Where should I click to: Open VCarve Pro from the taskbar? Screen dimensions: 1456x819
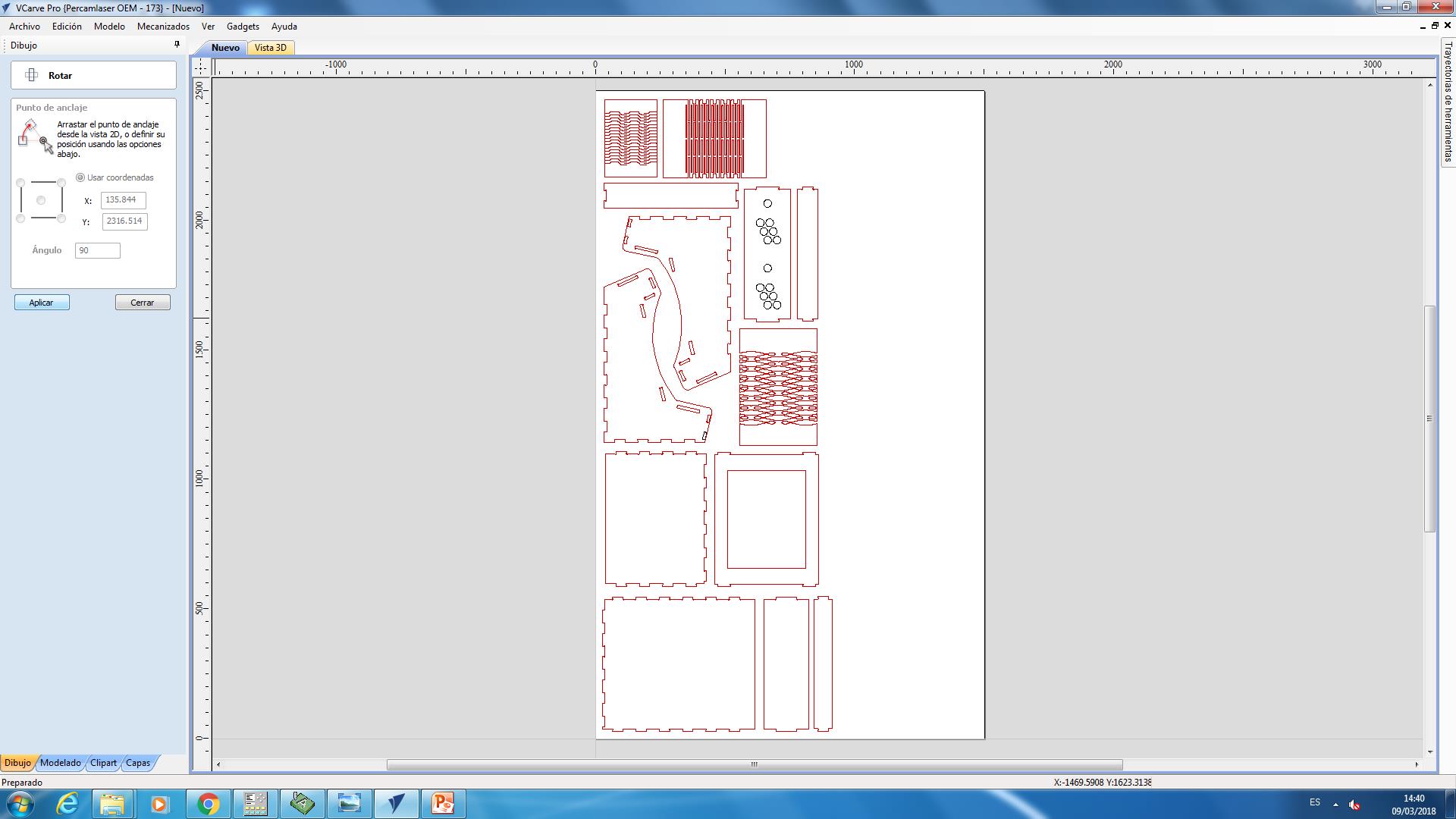pyautogui.click(x=396, y=803)
